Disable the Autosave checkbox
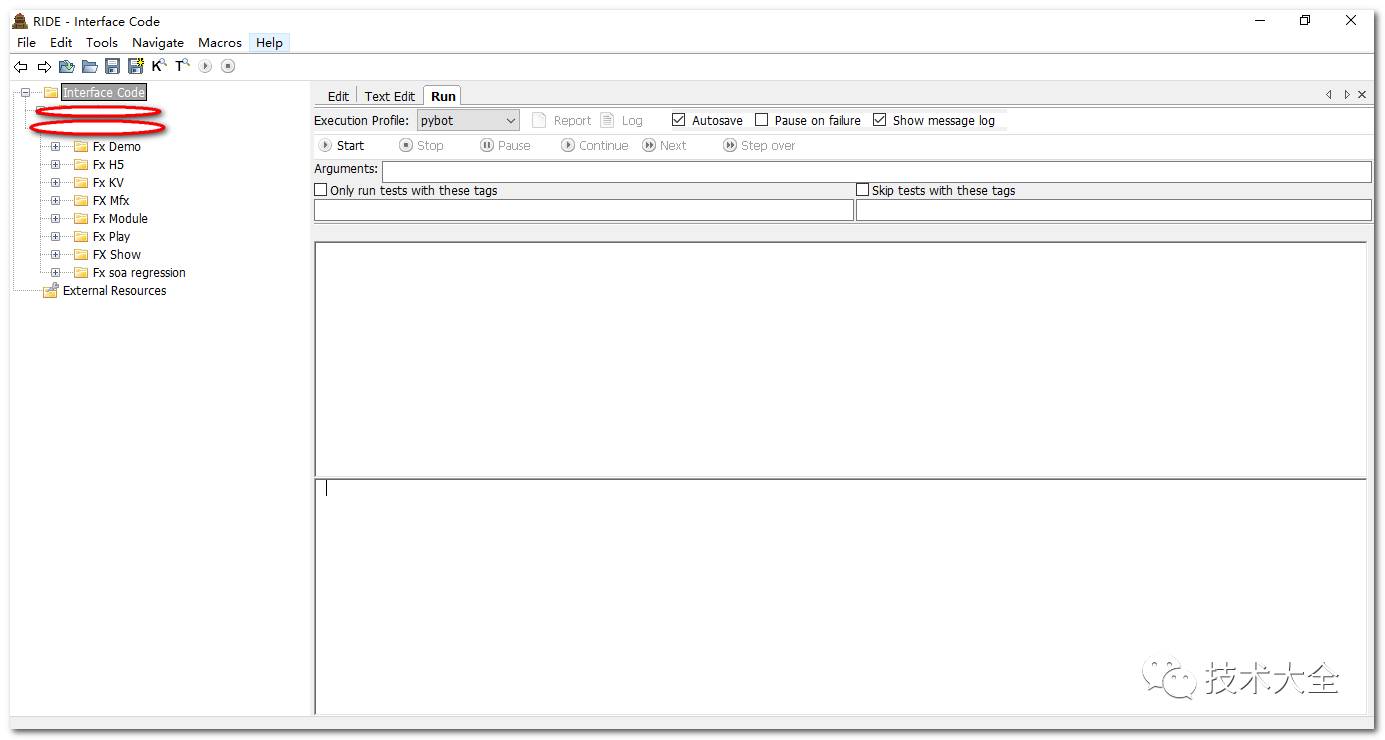Screen dimensions: 1385x740 pos(679,120)
